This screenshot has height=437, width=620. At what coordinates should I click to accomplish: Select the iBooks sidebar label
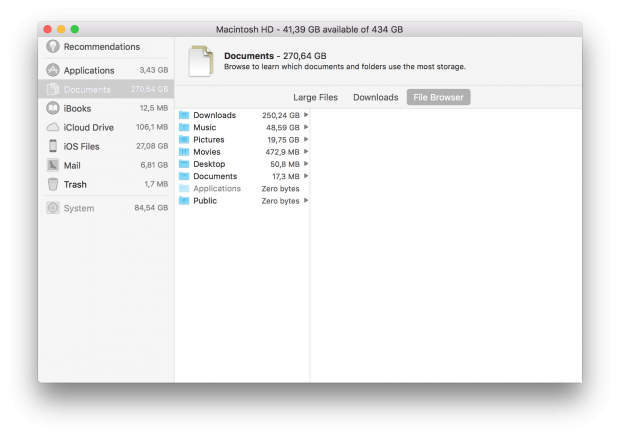pos(77,108)
